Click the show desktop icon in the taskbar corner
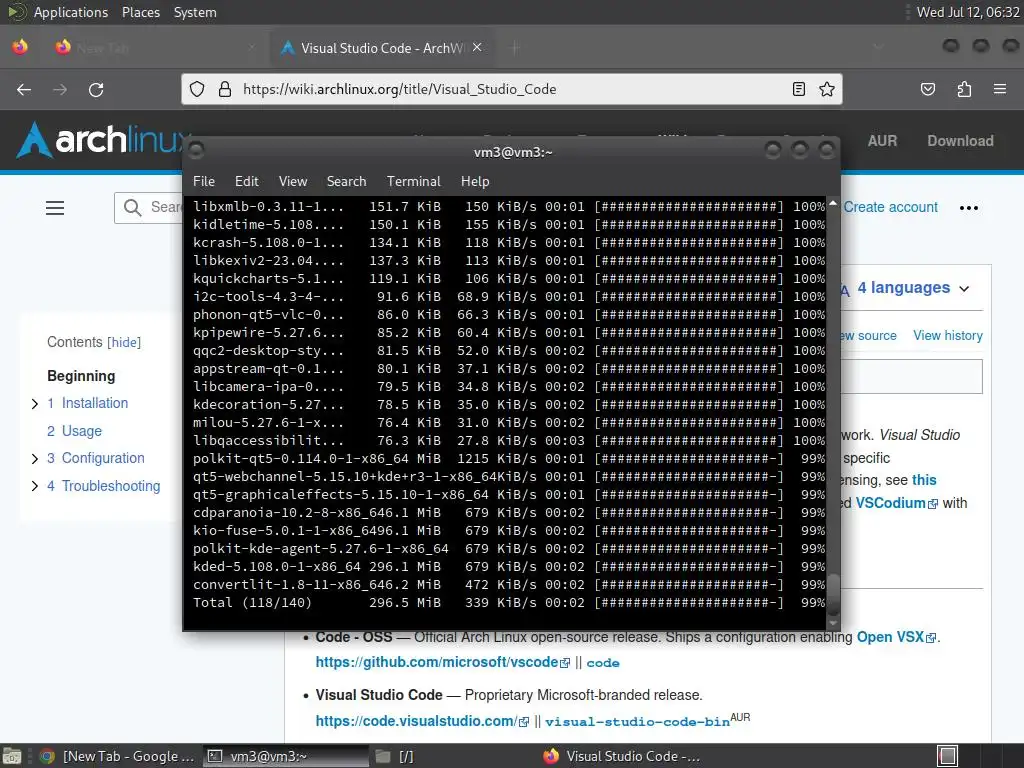Screen dimensions: 1024x768 11,756
